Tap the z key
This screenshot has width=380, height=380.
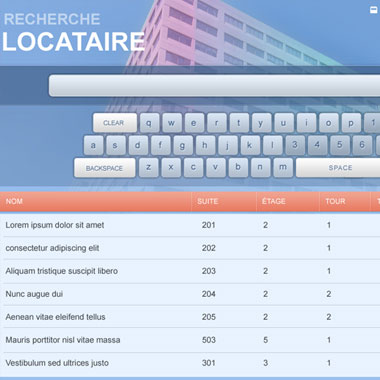click(149, 168)
